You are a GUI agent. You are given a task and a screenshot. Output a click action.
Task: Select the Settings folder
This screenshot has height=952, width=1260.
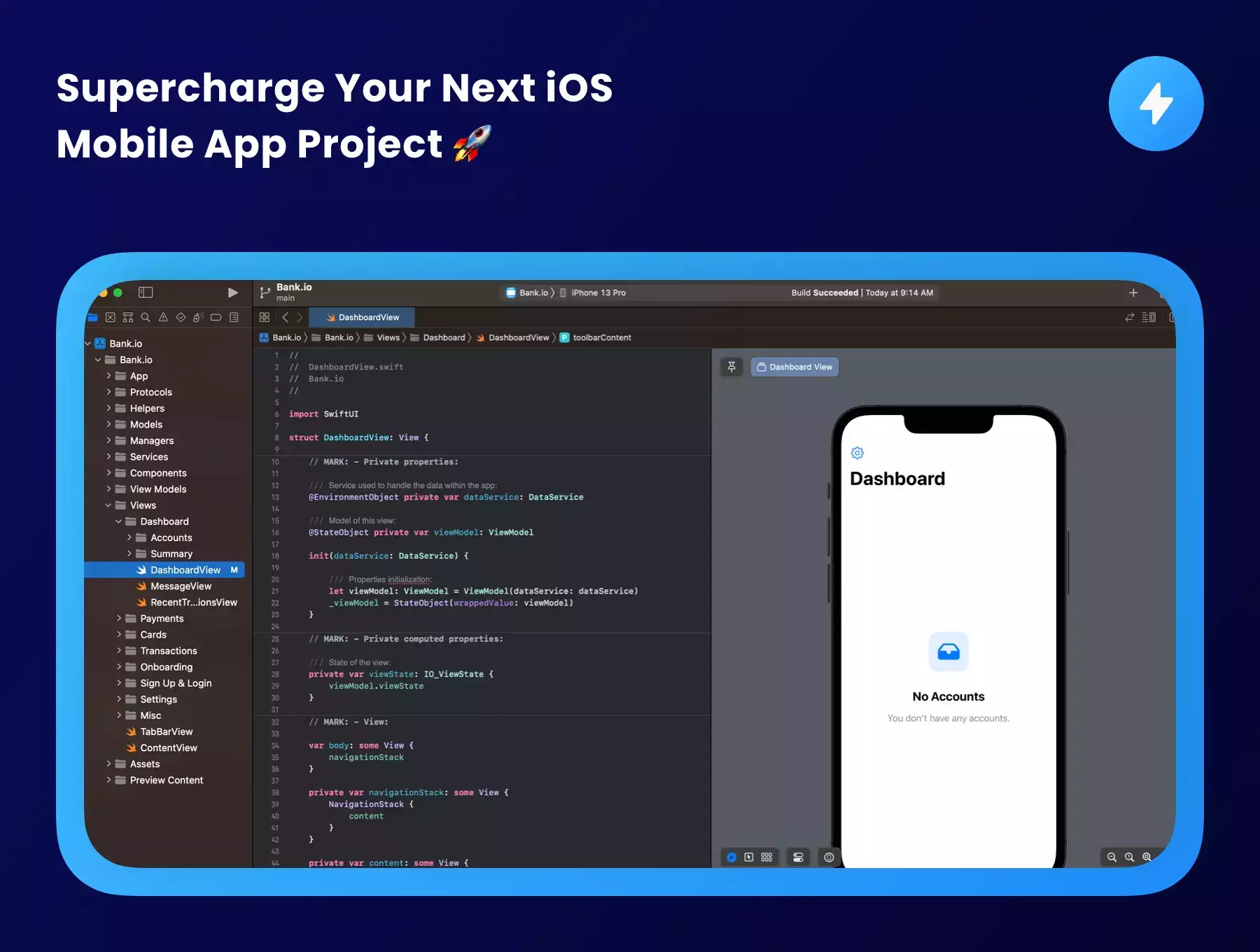coord(151,699)
